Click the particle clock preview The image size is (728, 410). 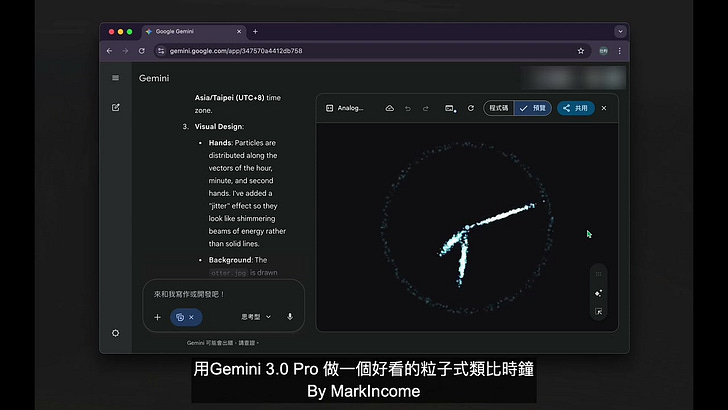point(467,227)
